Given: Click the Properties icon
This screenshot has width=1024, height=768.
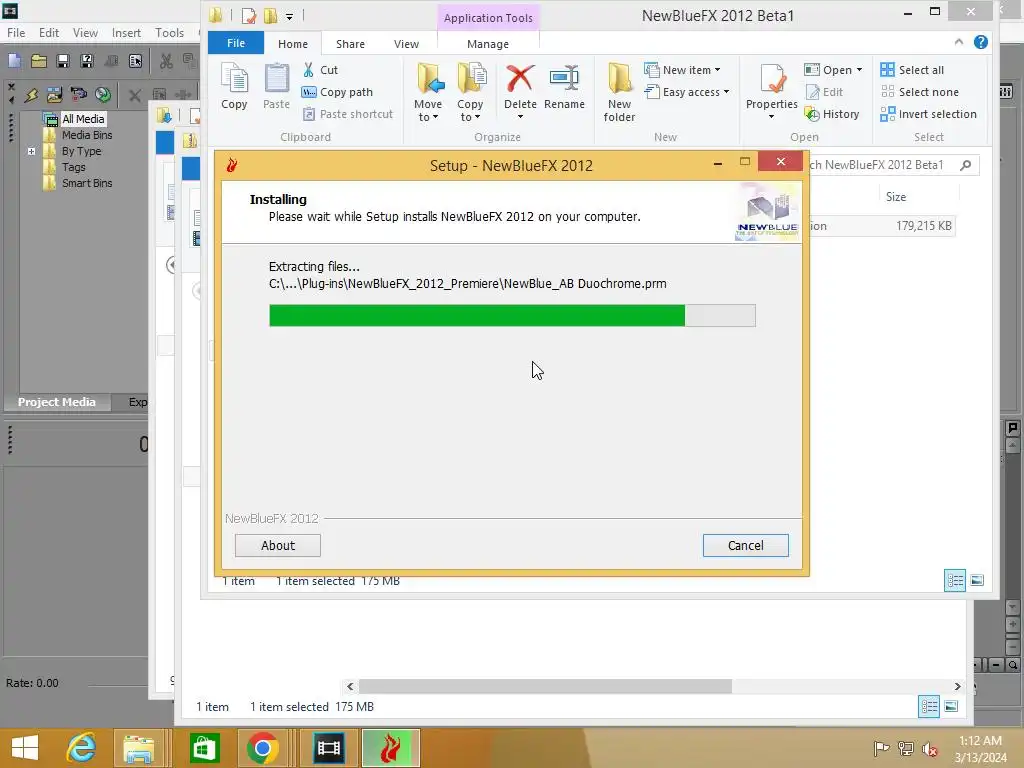Looking at the screenshot, I should click(x=771, y=91).
